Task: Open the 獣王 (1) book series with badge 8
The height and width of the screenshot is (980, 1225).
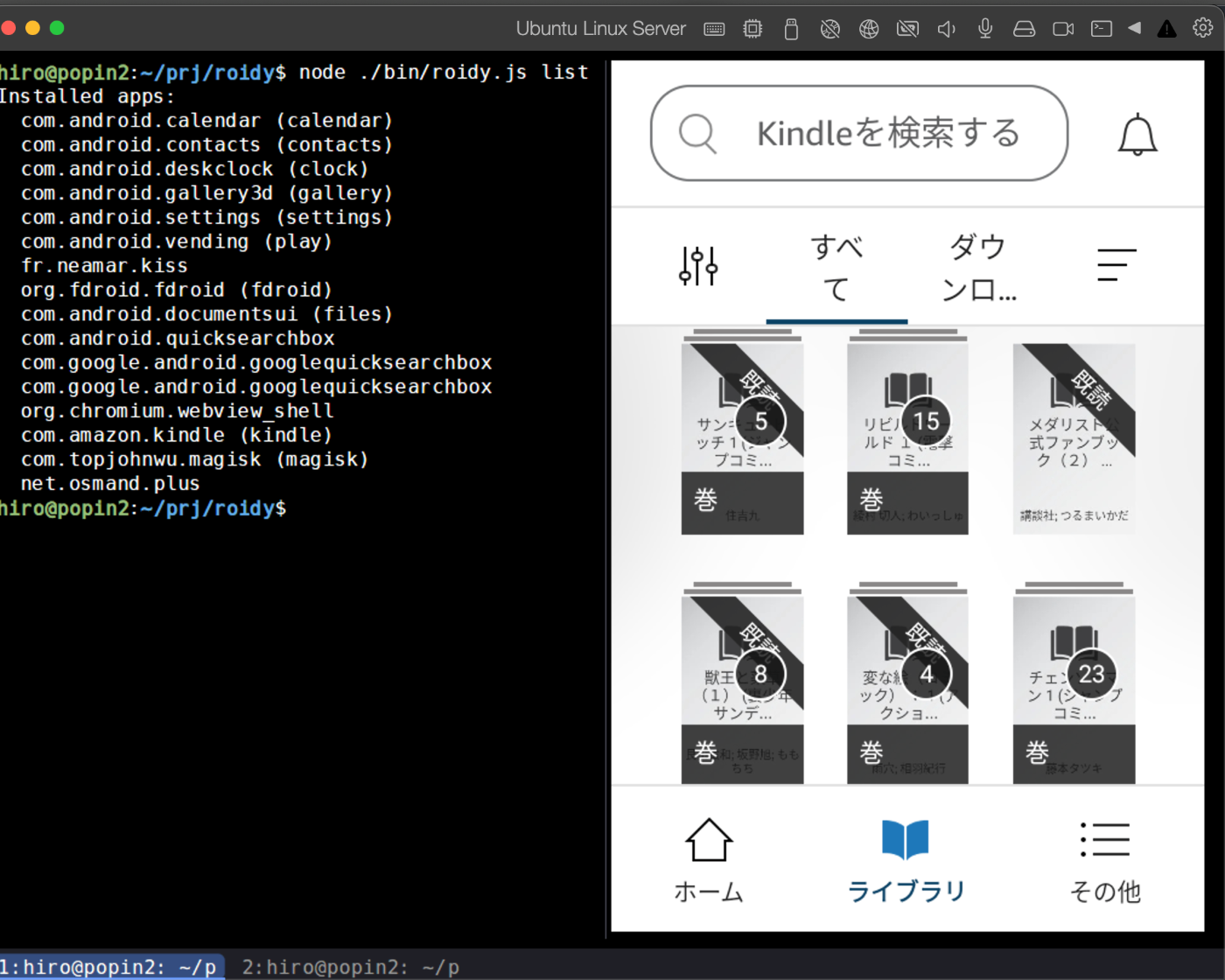Action: 742,682
